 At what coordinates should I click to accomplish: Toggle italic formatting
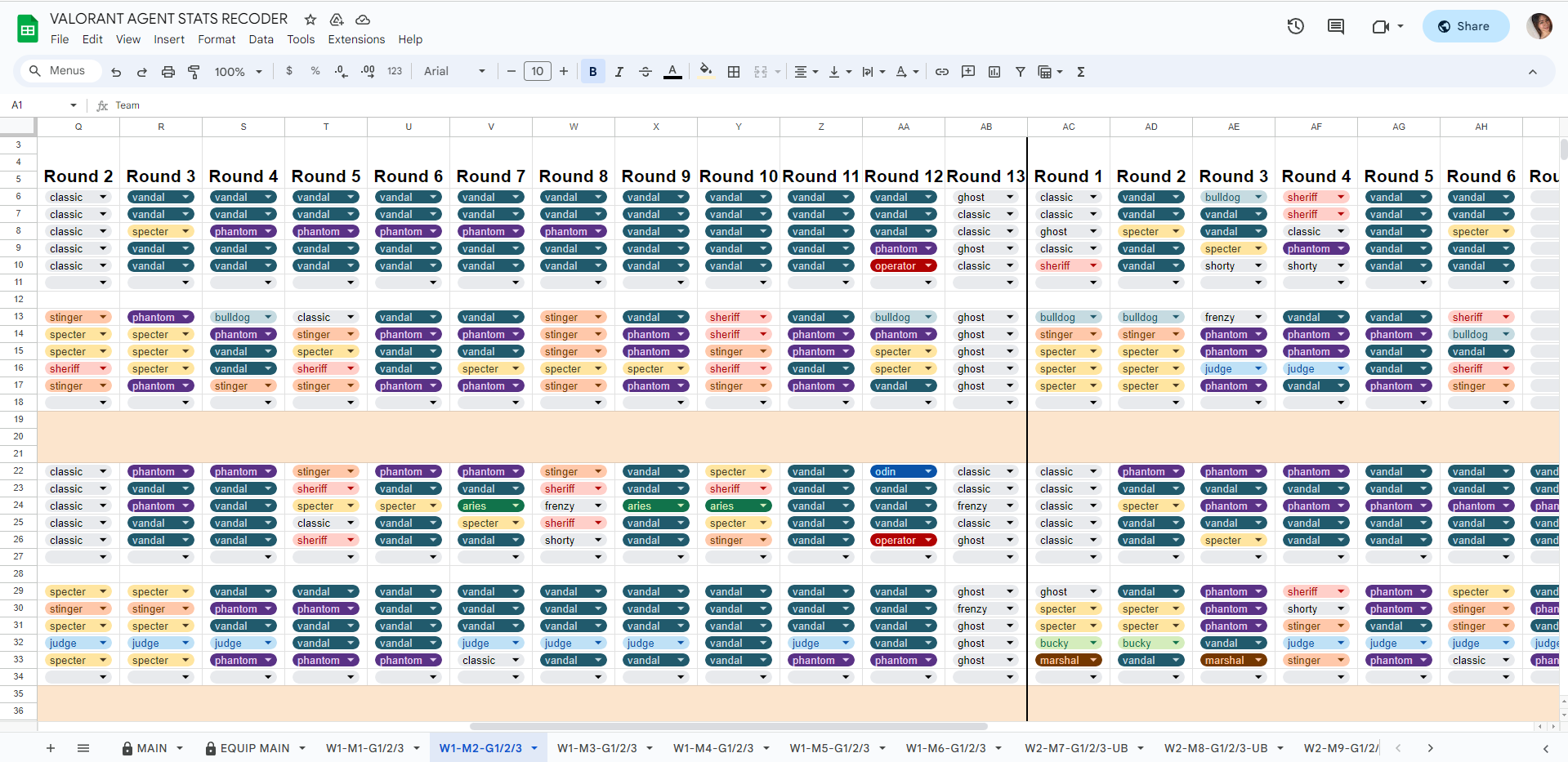[619, 72]
